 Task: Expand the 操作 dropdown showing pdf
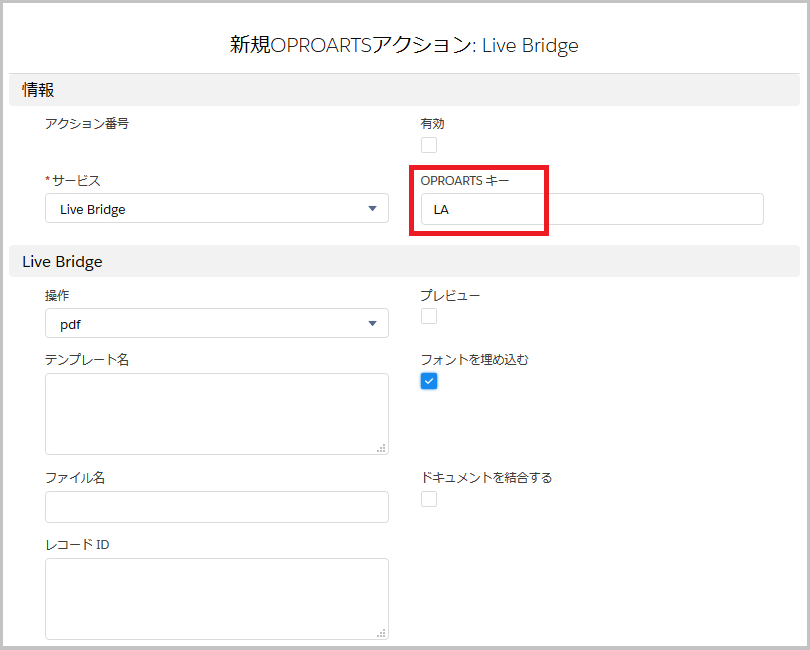coord(216,323)
